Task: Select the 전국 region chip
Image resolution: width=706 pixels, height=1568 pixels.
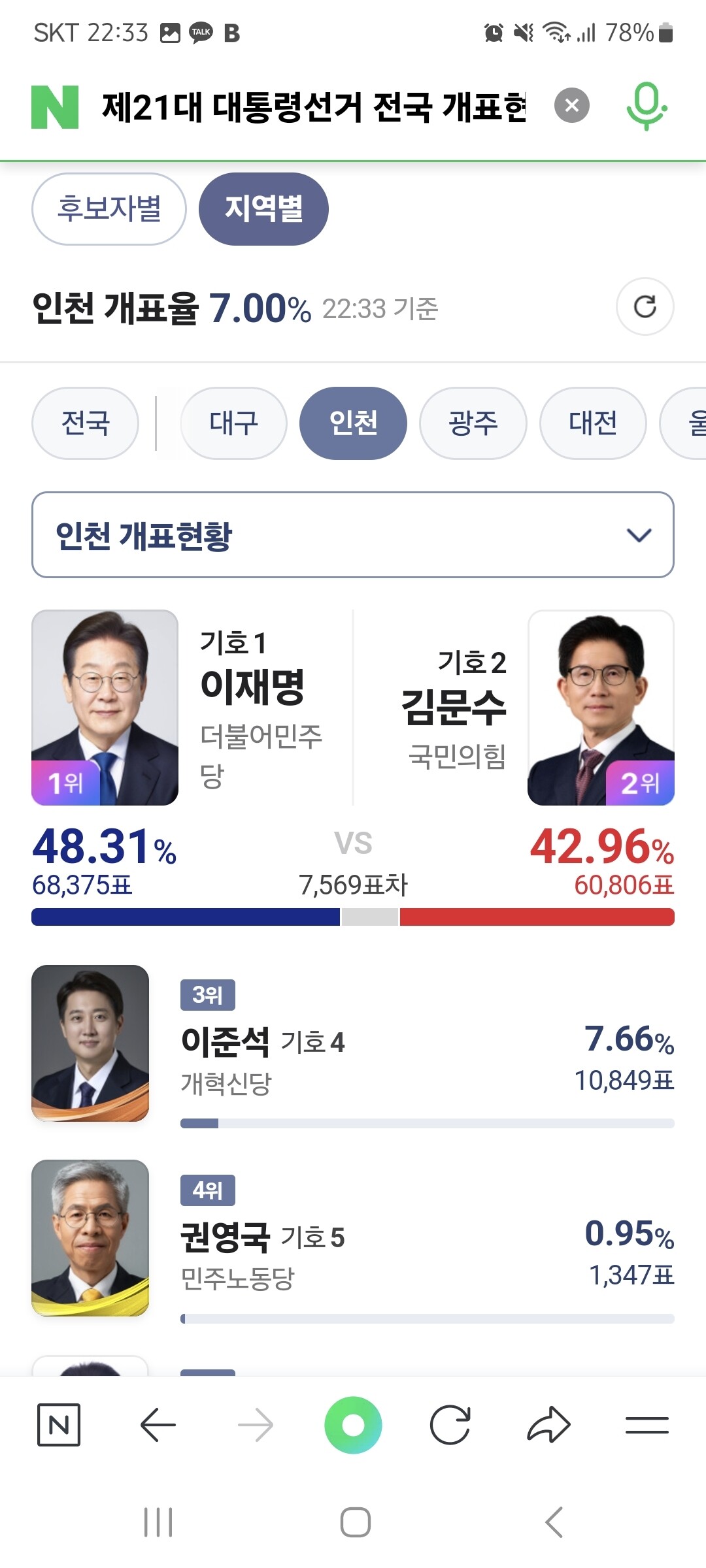Action: tap(85, 423)
